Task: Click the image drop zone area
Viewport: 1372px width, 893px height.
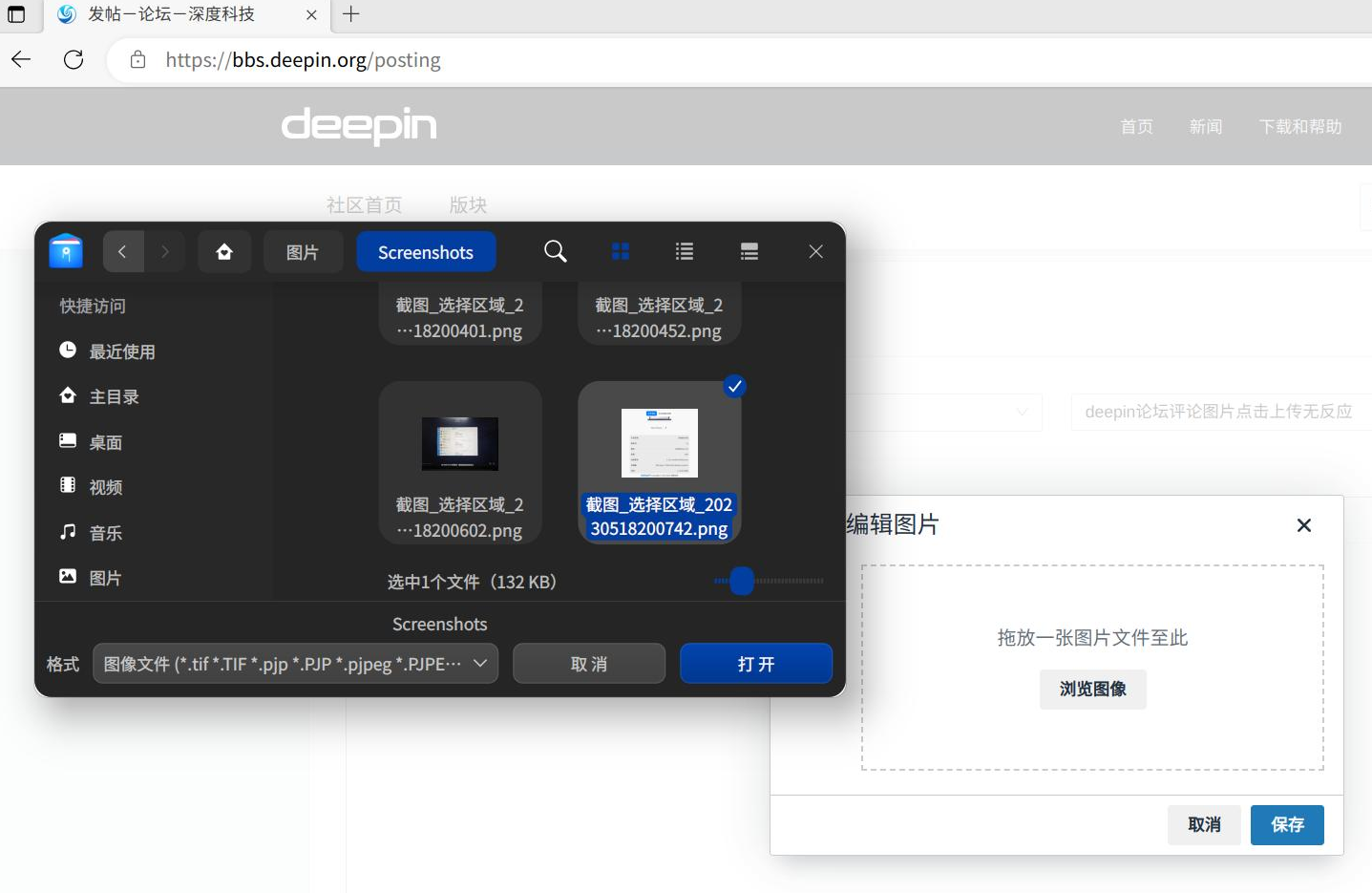Action: 1092,667
